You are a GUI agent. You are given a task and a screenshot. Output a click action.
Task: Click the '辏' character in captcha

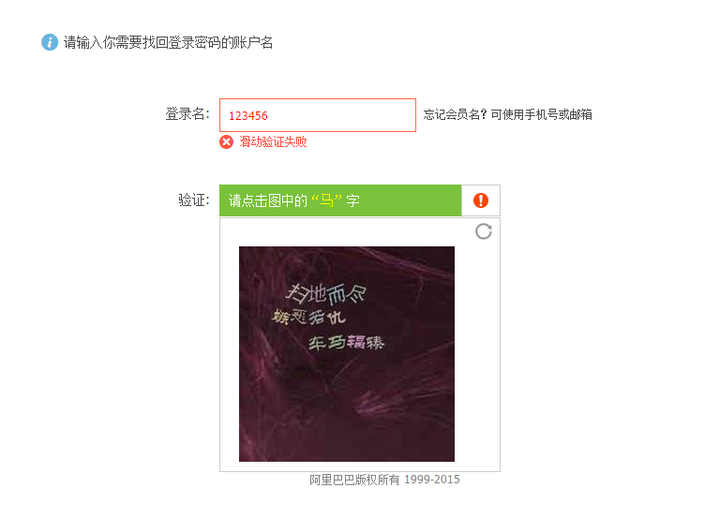[x=375, y=342]
